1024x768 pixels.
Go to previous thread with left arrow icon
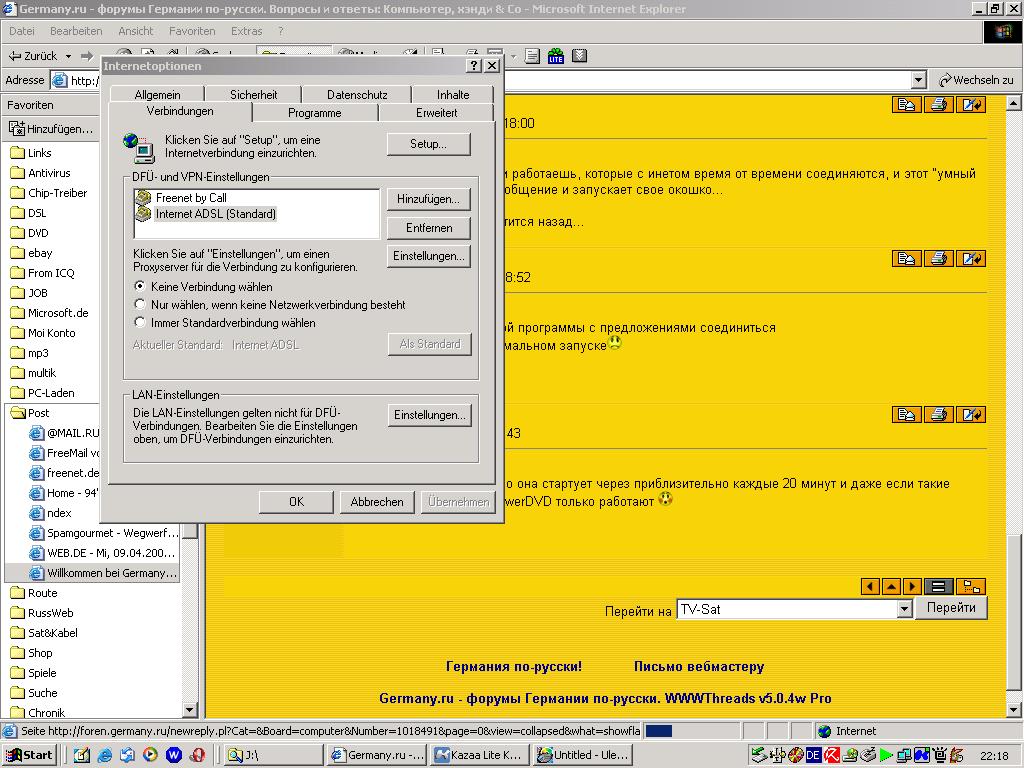(870, 586)
